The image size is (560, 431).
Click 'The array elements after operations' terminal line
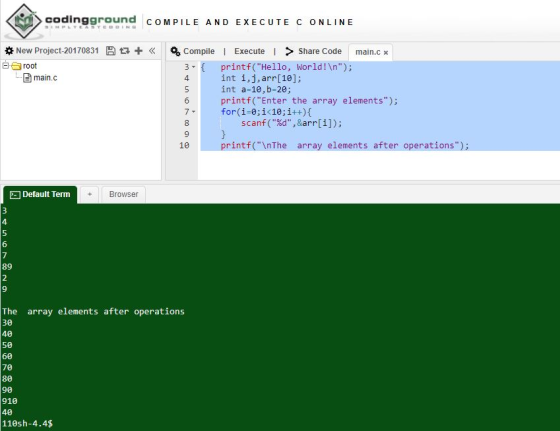93,311
